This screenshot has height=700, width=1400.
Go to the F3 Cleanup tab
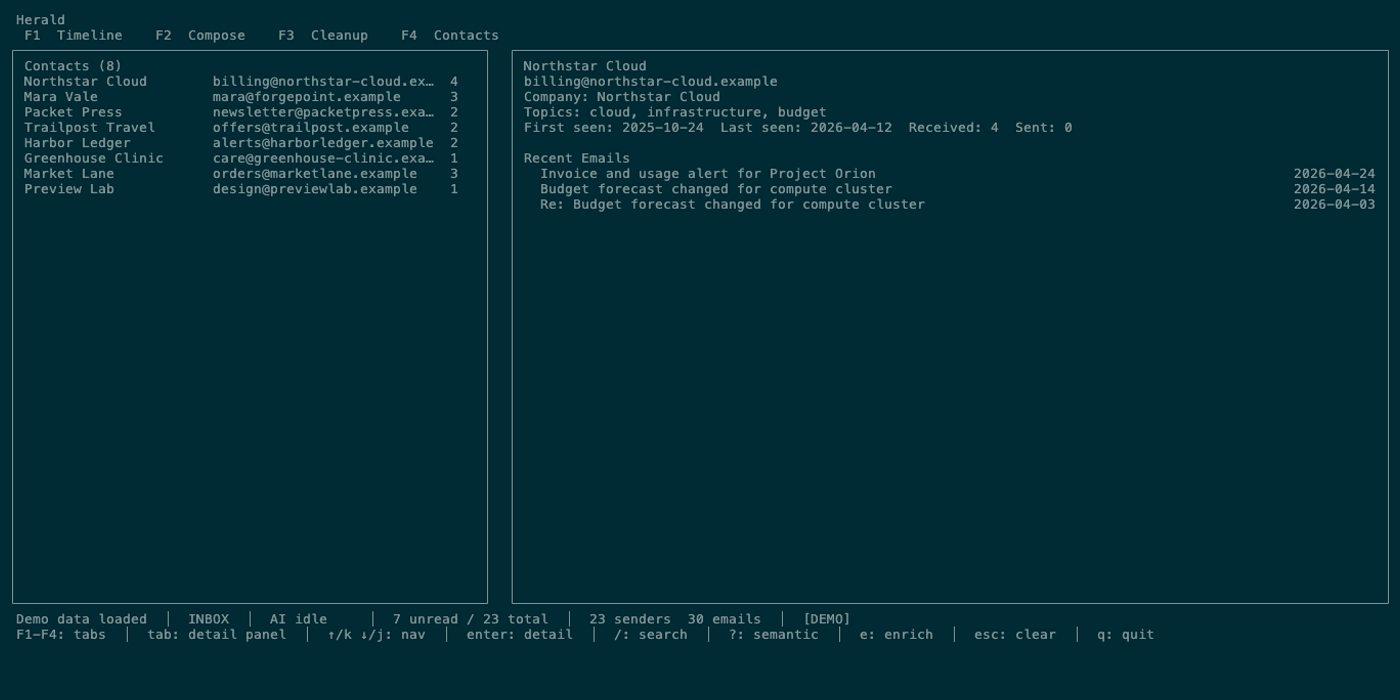click(x=323, y=35)
